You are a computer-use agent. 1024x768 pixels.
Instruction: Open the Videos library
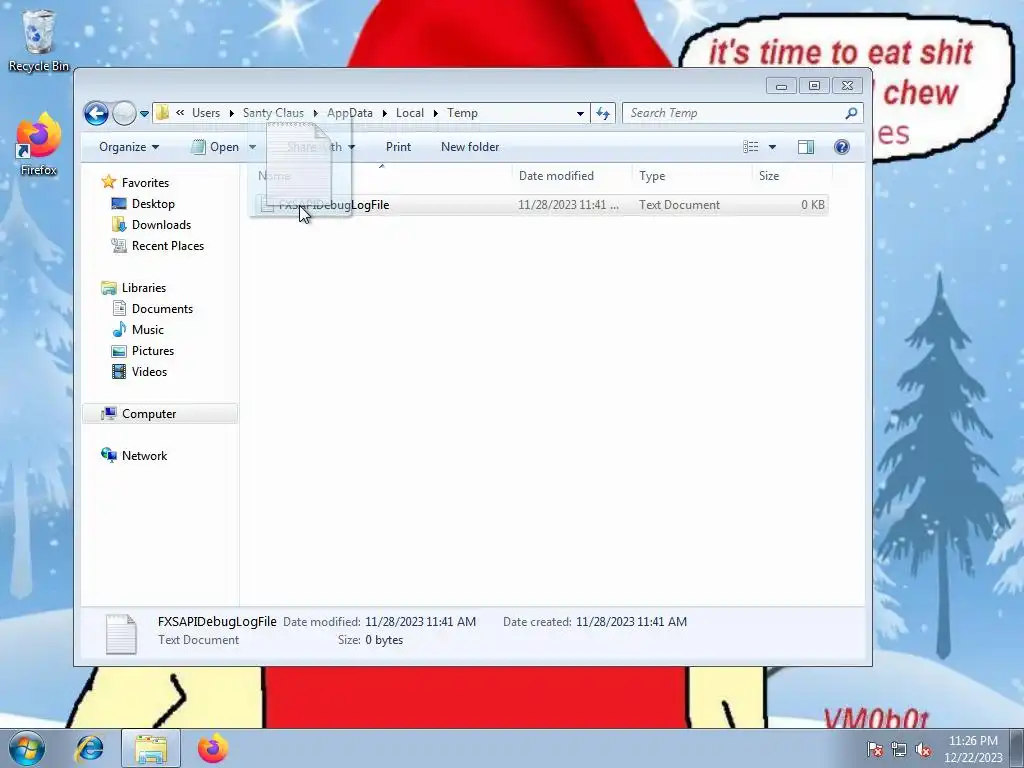(x=149, y=372)
